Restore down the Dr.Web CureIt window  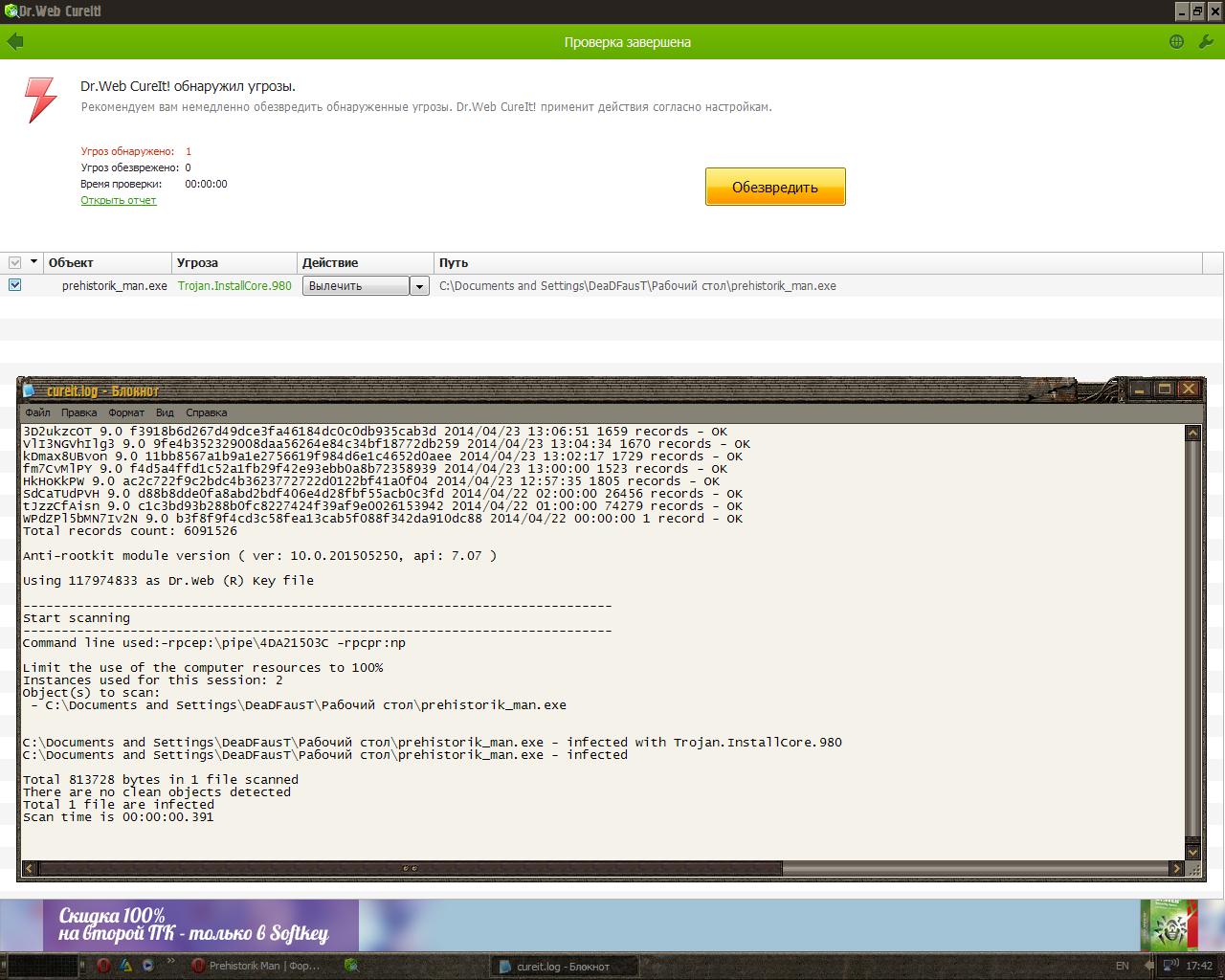click(x=1197, y=11)
